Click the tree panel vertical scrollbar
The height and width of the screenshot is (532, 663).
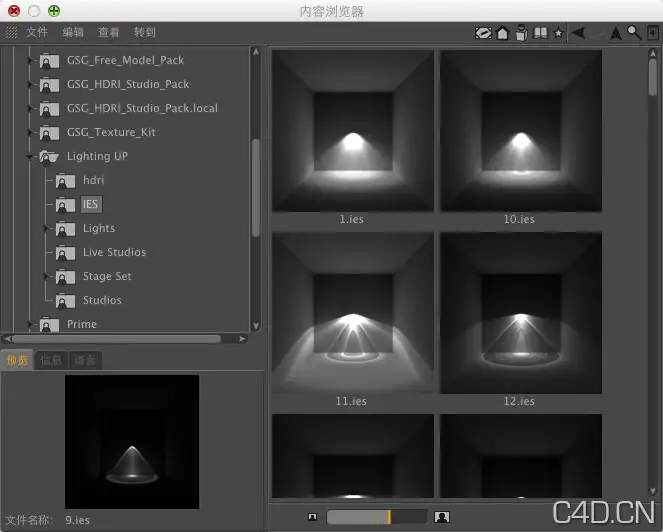pos(256,188)
